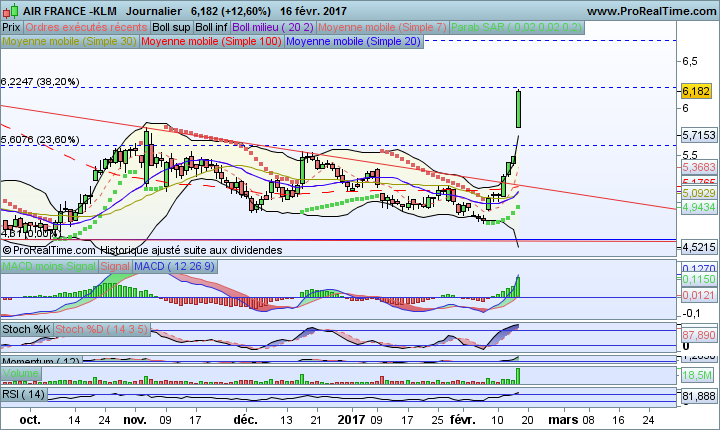Click the 4,5215 price axis tag
The image size is (720, 430).
(x=699, y=247)
